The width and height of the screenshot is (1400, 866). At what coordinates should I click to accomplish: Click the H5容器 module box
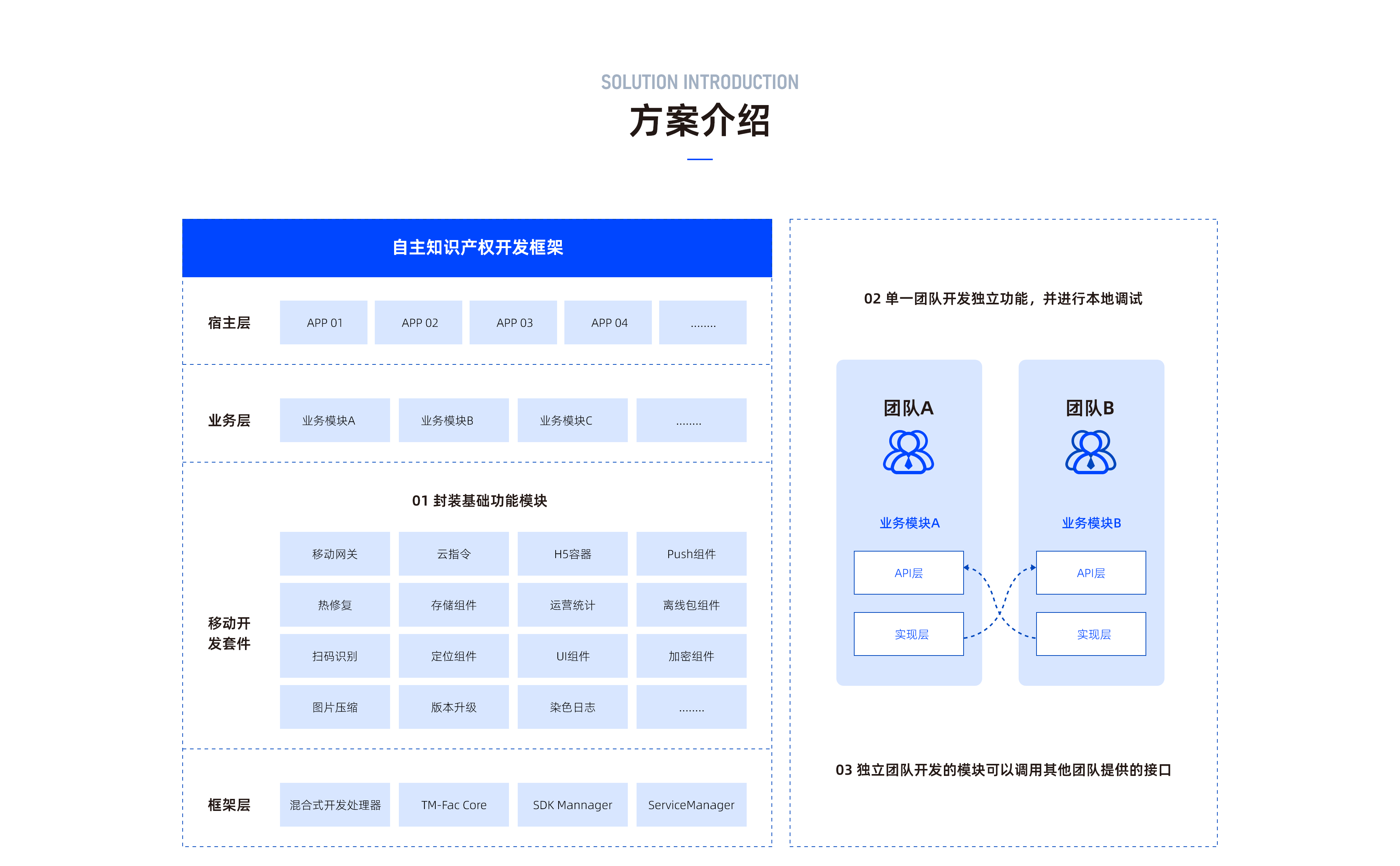pyautogui.click(x=572, y=554)
